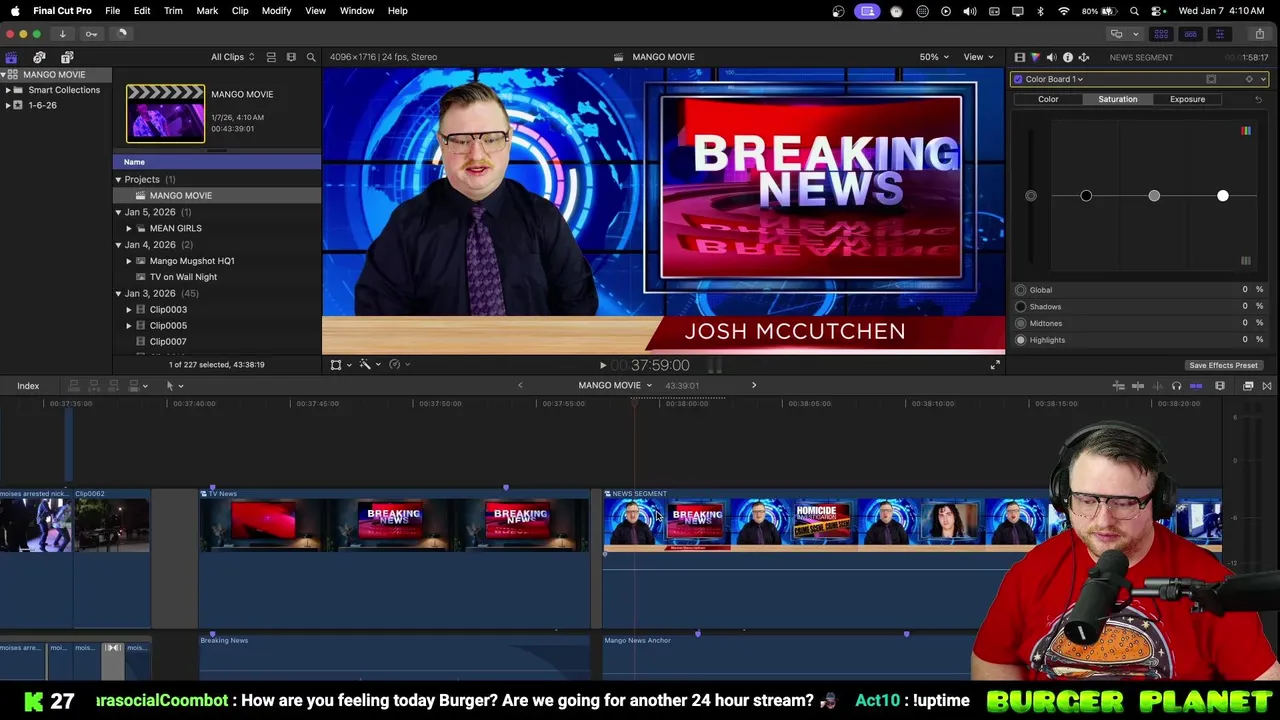Search the browser with magnifier icon
The image size is (1280, 720).
[x=311, y=57]
